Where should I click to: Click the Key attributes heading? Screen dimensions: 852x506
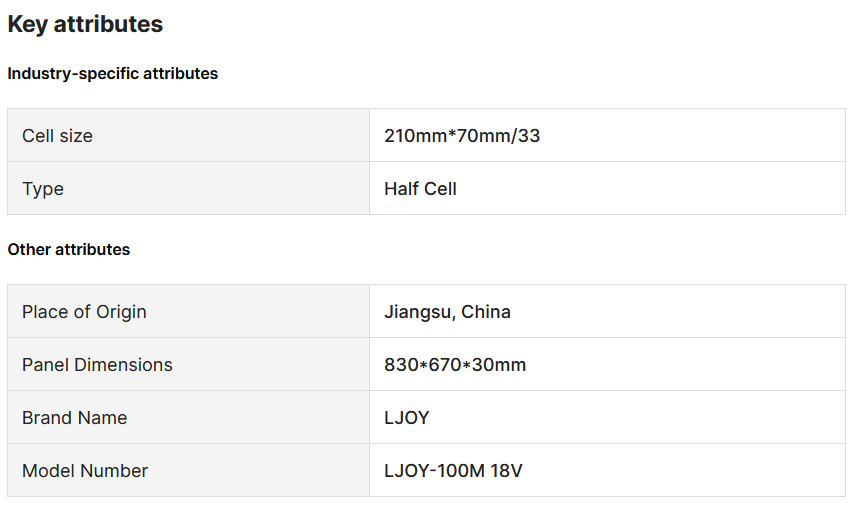85,24
